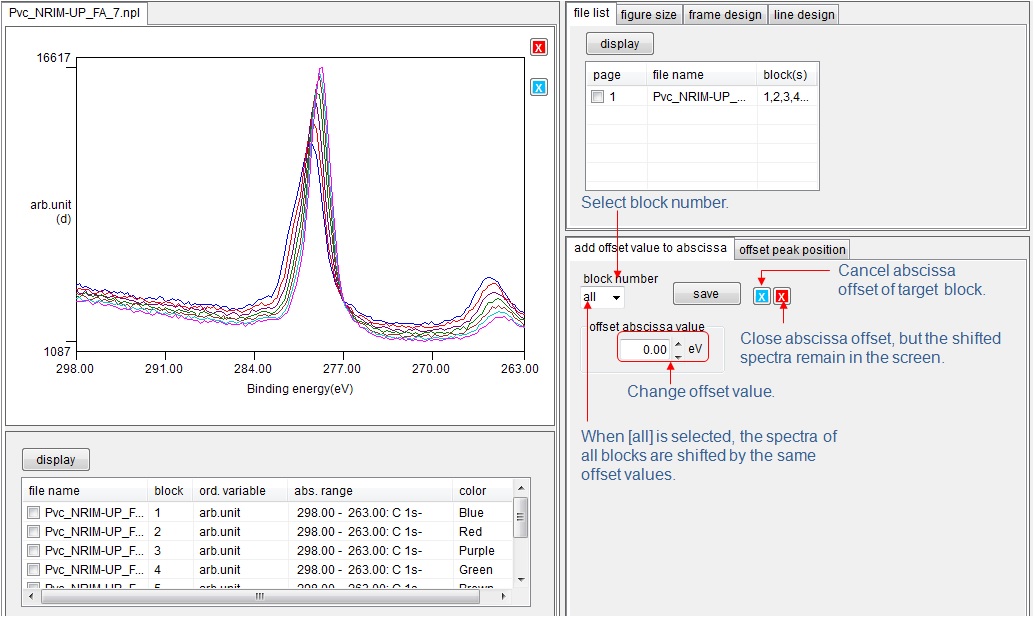Viewport: 1034px width, 617px height.
Task: Check the block 4 Green row checkbox
Action: click(33, 570)
